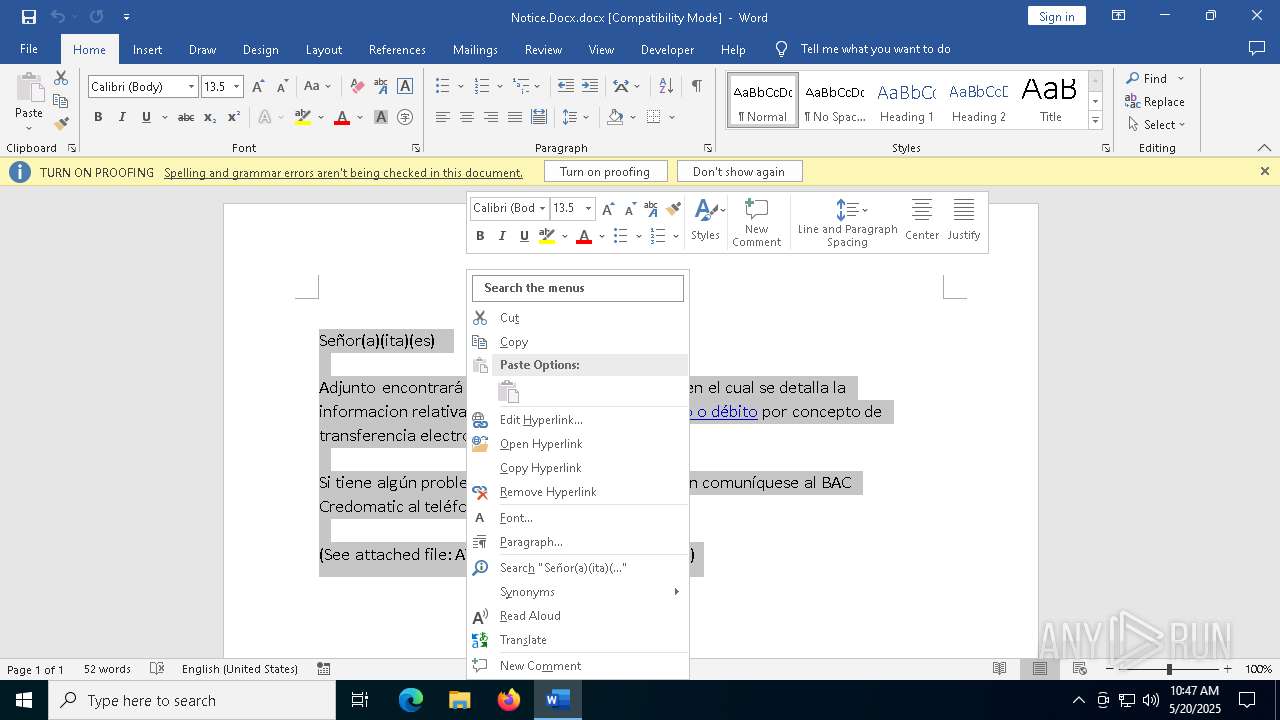This screenshot has width=1280, height=720.
Task: Click the Sort icon in Paragraph group
Action: tap(666, 87)
